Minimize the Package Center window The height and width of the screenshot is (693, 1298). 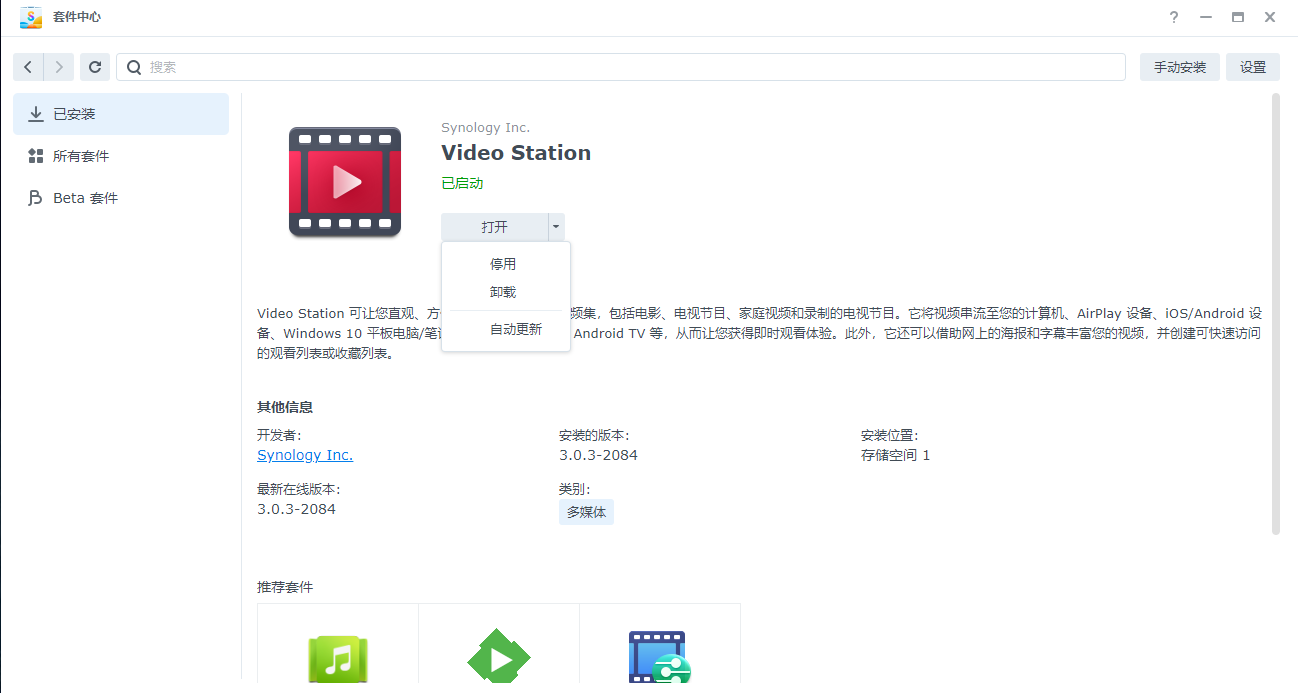click(1206, 17)
